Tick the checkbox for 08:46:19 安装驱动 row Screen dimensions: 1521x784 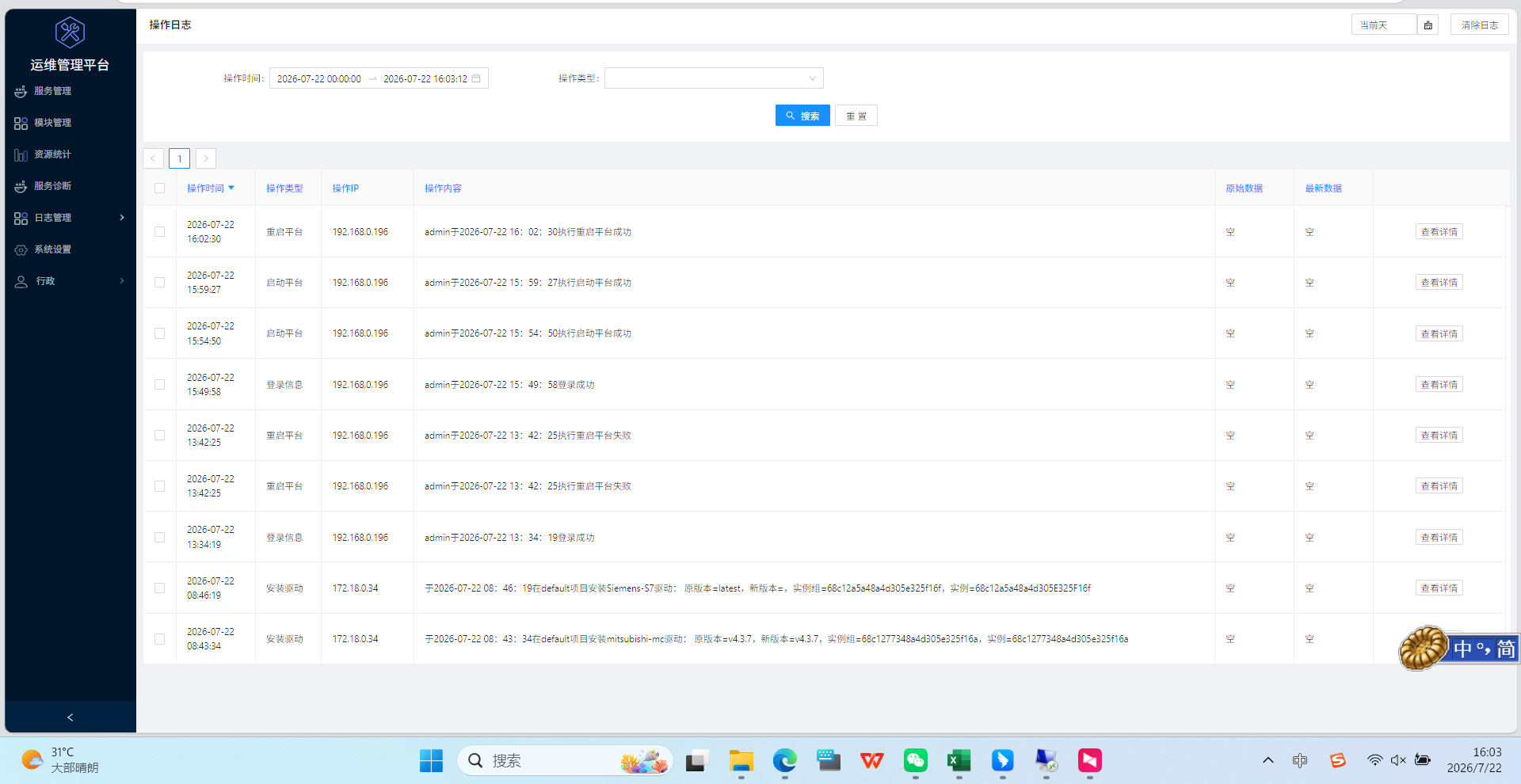pos(159,588)
